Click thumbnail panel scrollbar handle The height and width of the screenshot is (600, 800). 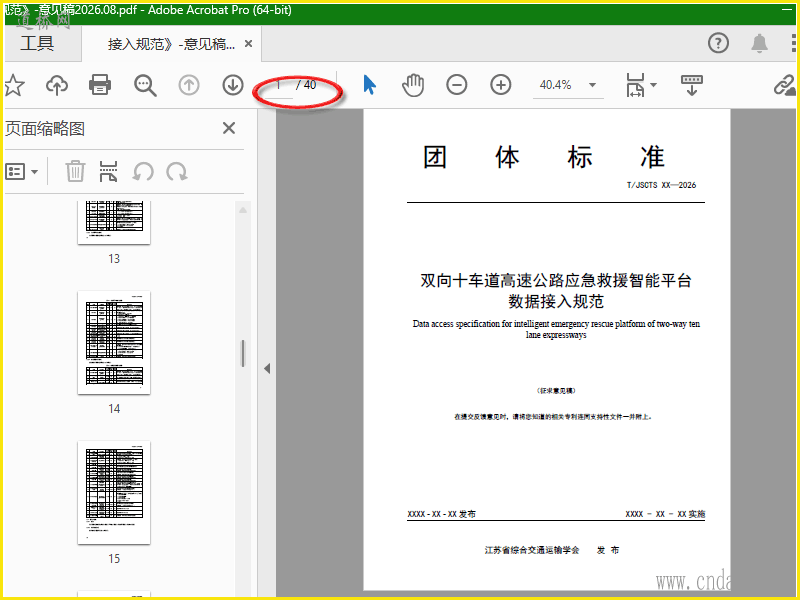click(243, 353)
